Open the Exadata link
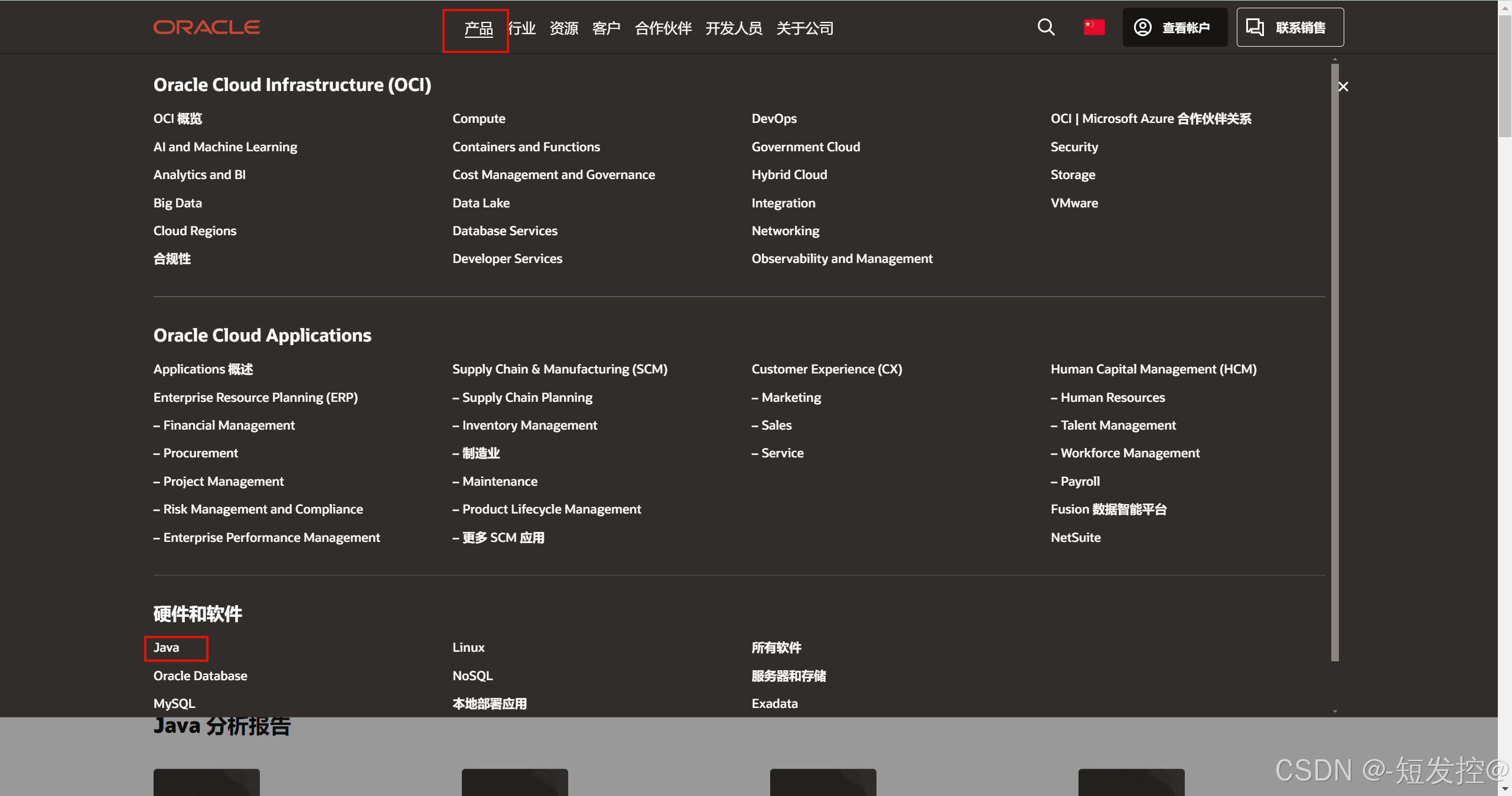Image resolution: width=1512 pixels, height=796 pixels. [x=774, y=704]
